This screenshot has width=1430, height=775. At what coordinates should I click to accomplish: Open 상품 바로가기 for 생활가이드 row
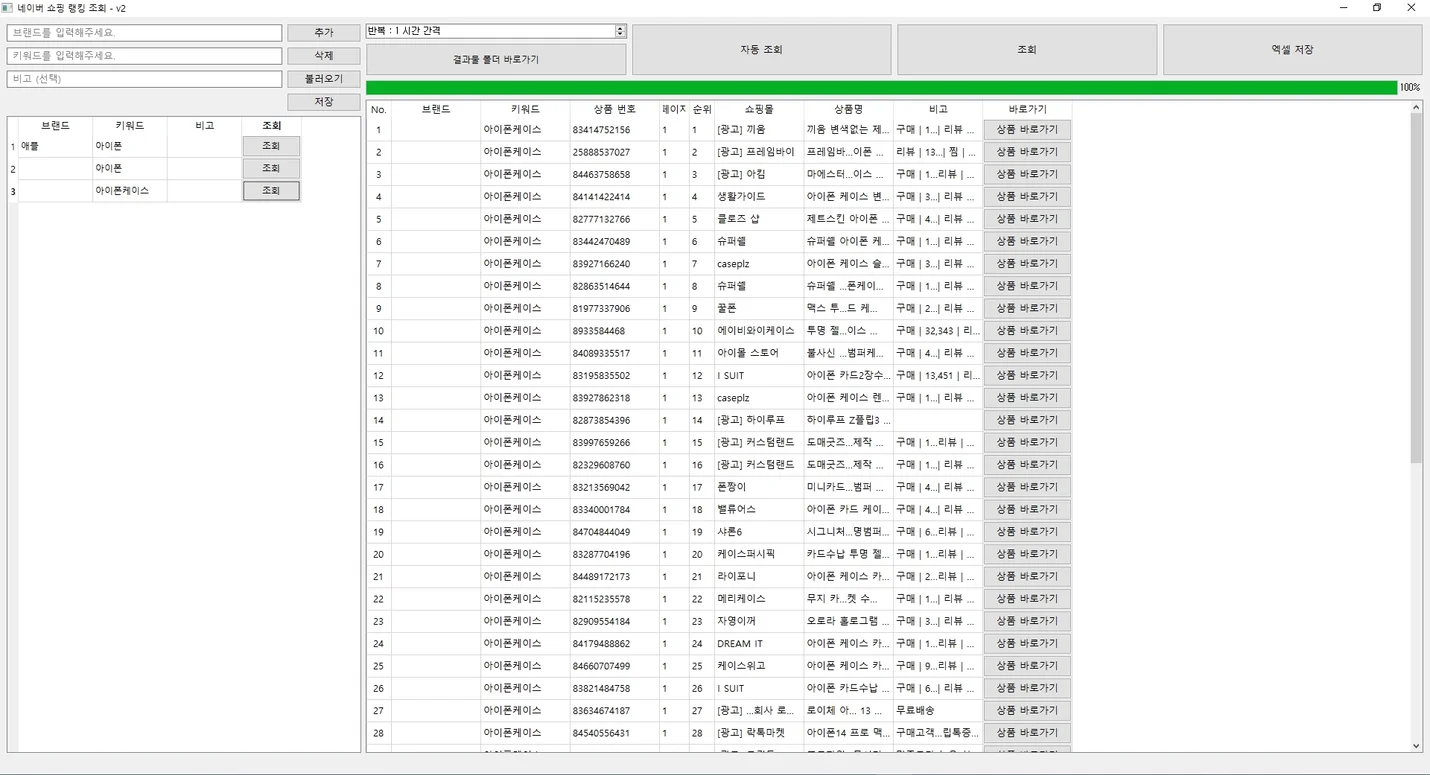click(x=1027, y=196)
